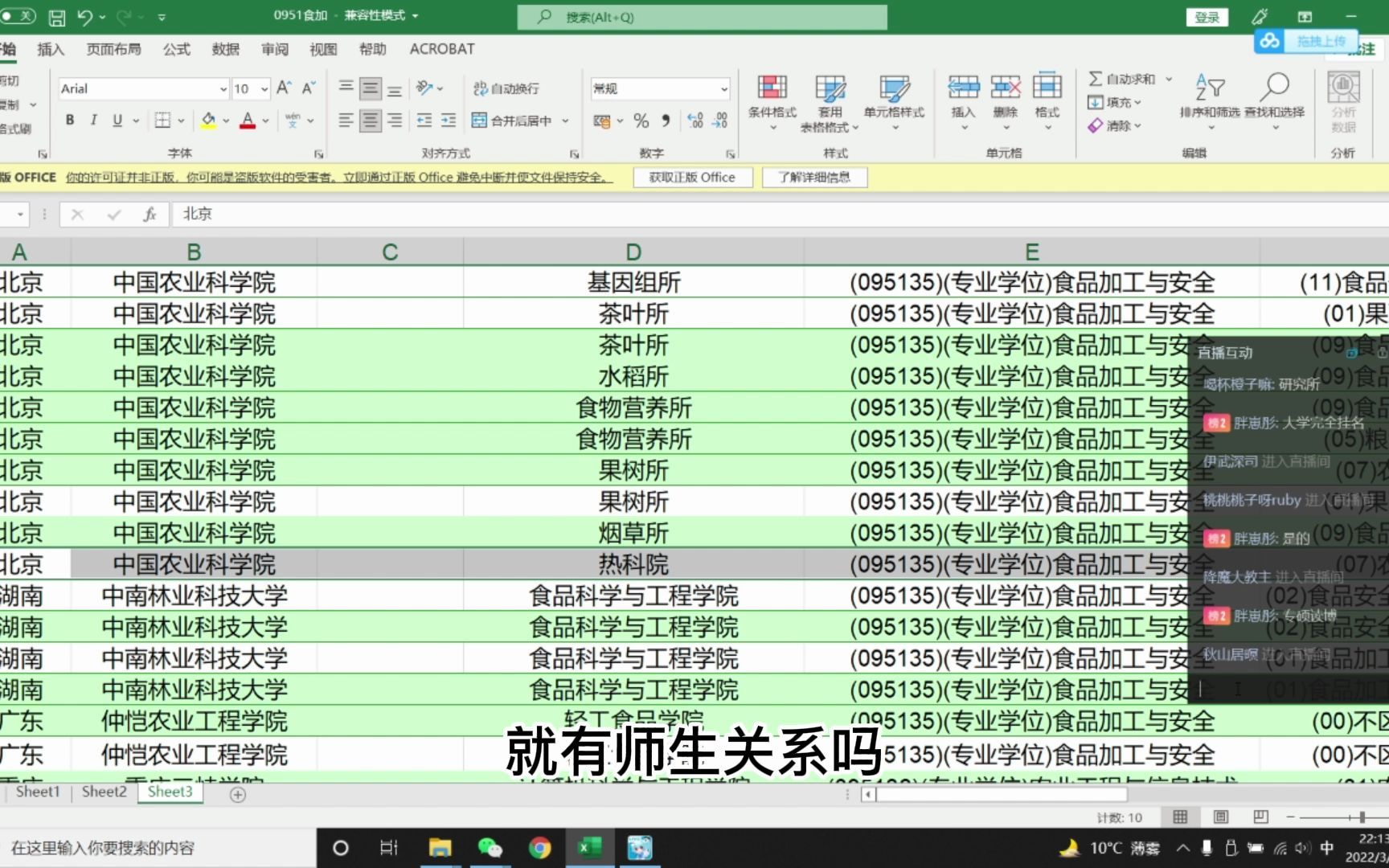
Task: Click the search box 搜索(Alt+Q)
Action: point(702,17)
